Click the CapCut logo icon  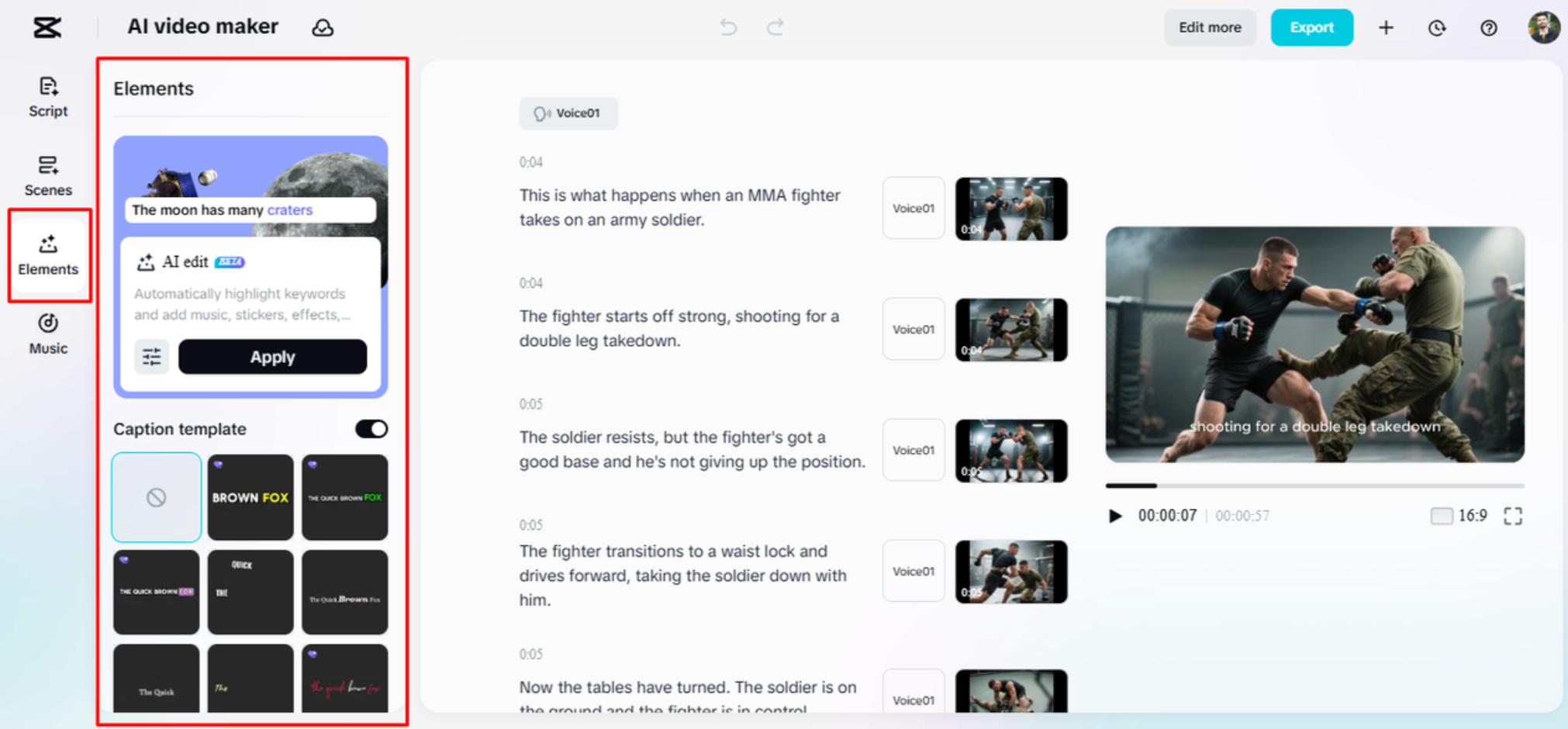click(x=47, y=28)
